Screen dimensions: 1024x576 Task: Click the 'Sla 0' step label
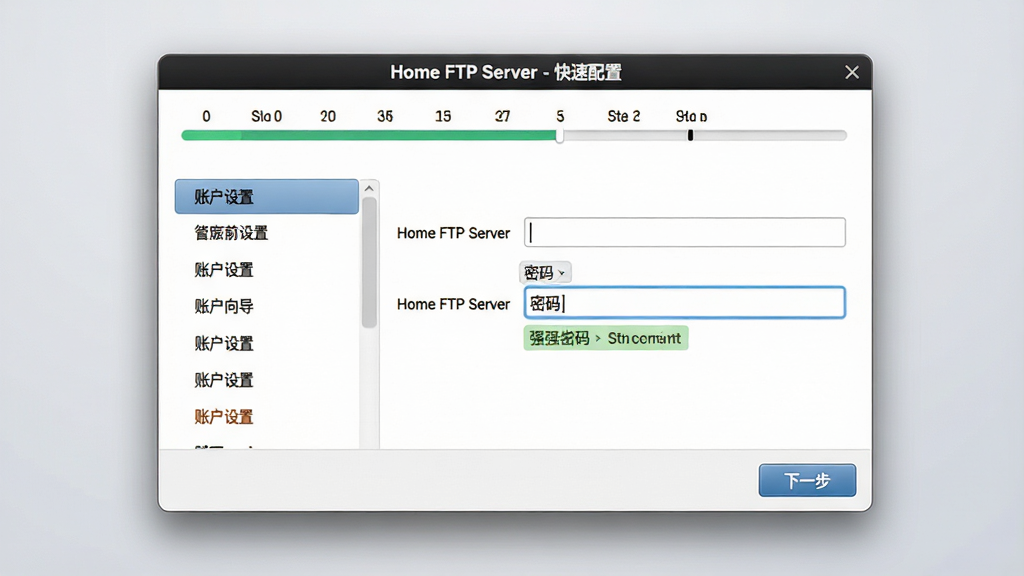[x=266, y=116]
